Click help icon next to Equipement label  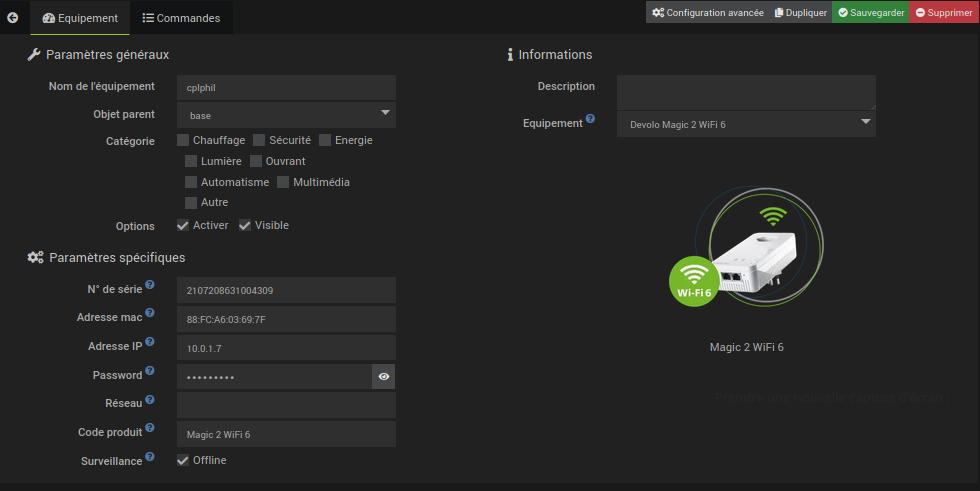(590, 119)
